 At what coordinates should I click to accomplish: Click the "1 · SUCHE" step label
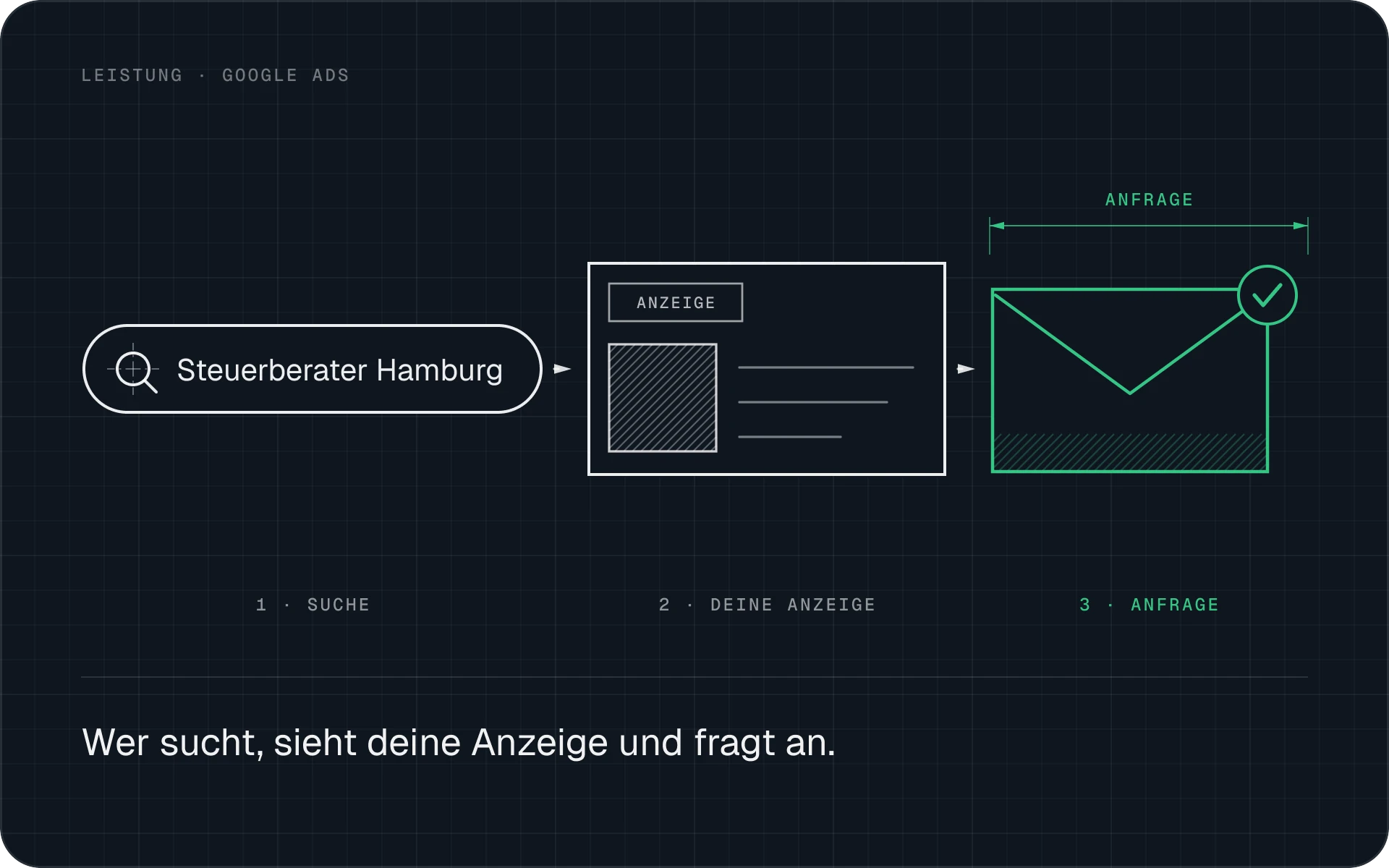(313, 605)
